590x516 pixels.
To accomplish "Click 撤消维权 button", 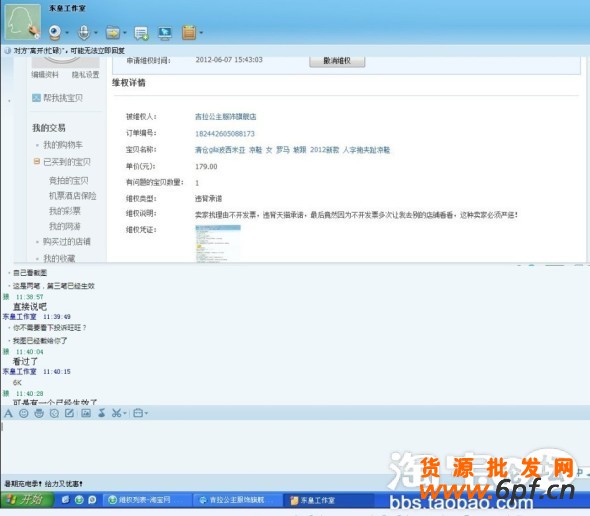I will point(337,61).
